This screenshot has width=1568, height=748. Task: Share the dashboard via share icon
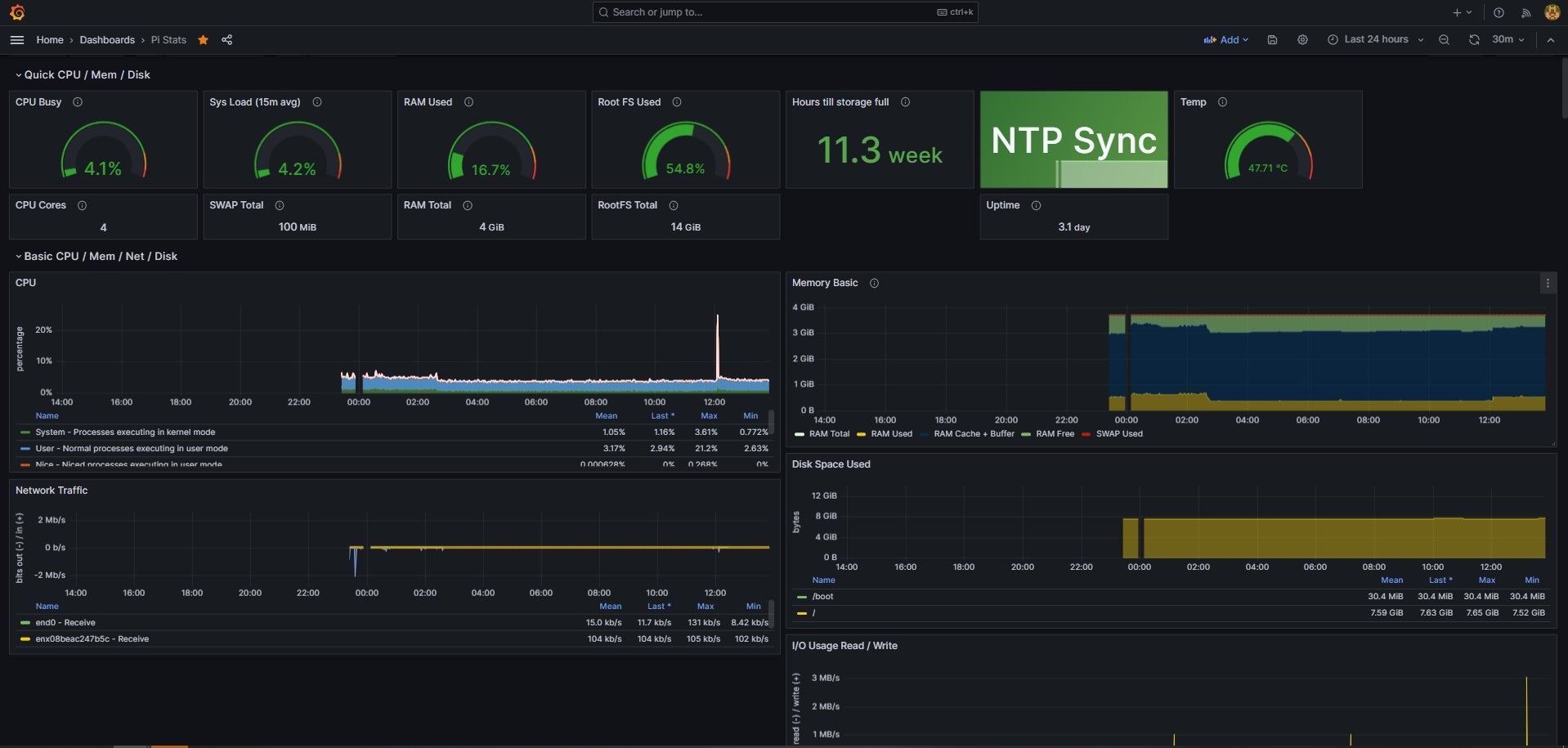click(x=227, y=40)
